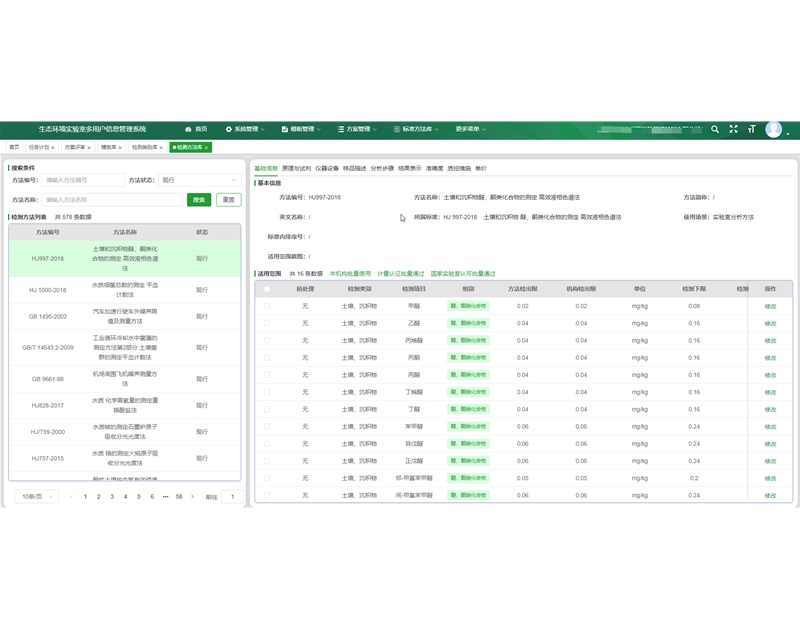Close the 检测方法库 tab
The height and width of the screenshot is (630, 800).
[x=206, y=147]
